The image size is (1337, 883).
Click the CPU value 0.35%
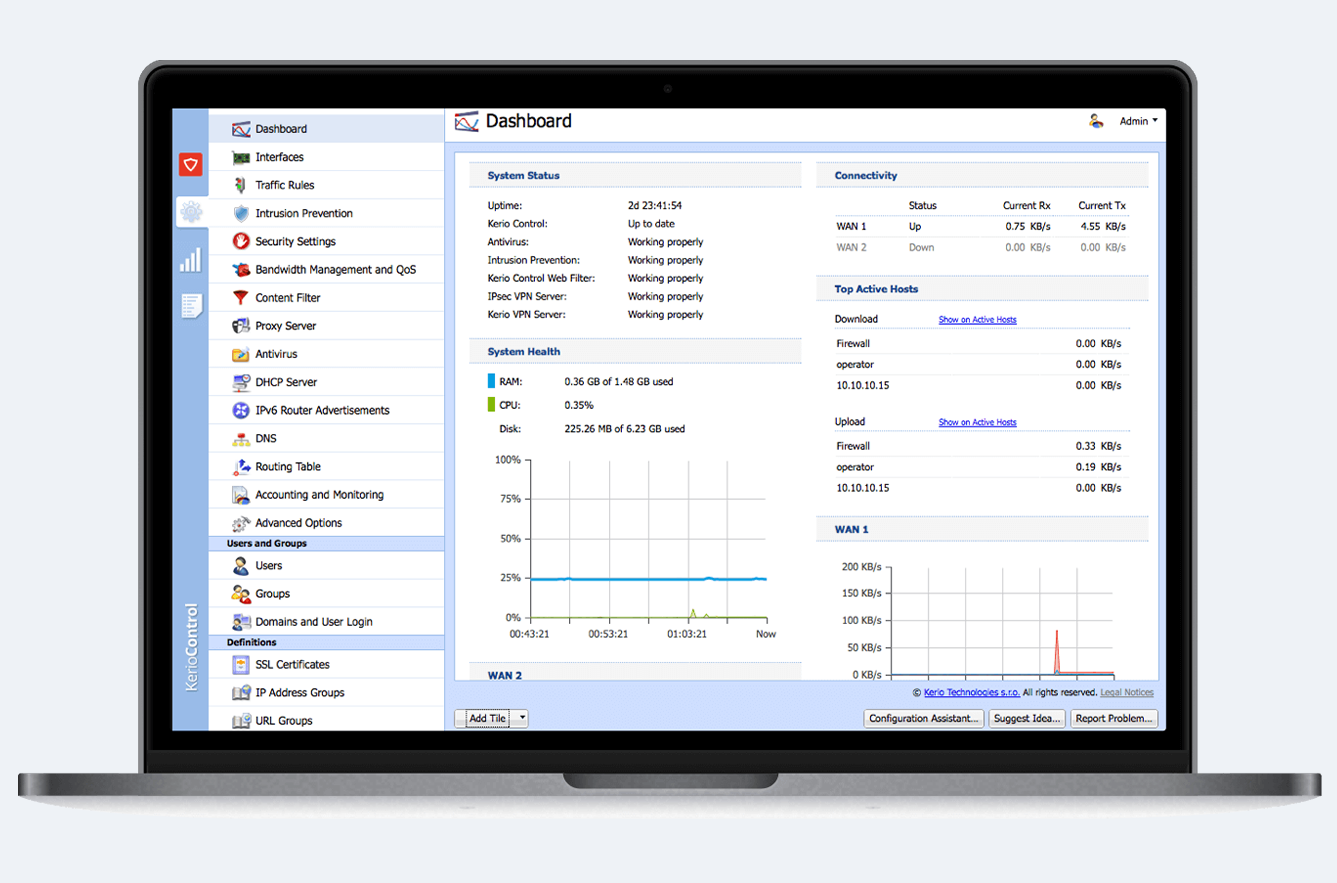coord(578,405)
